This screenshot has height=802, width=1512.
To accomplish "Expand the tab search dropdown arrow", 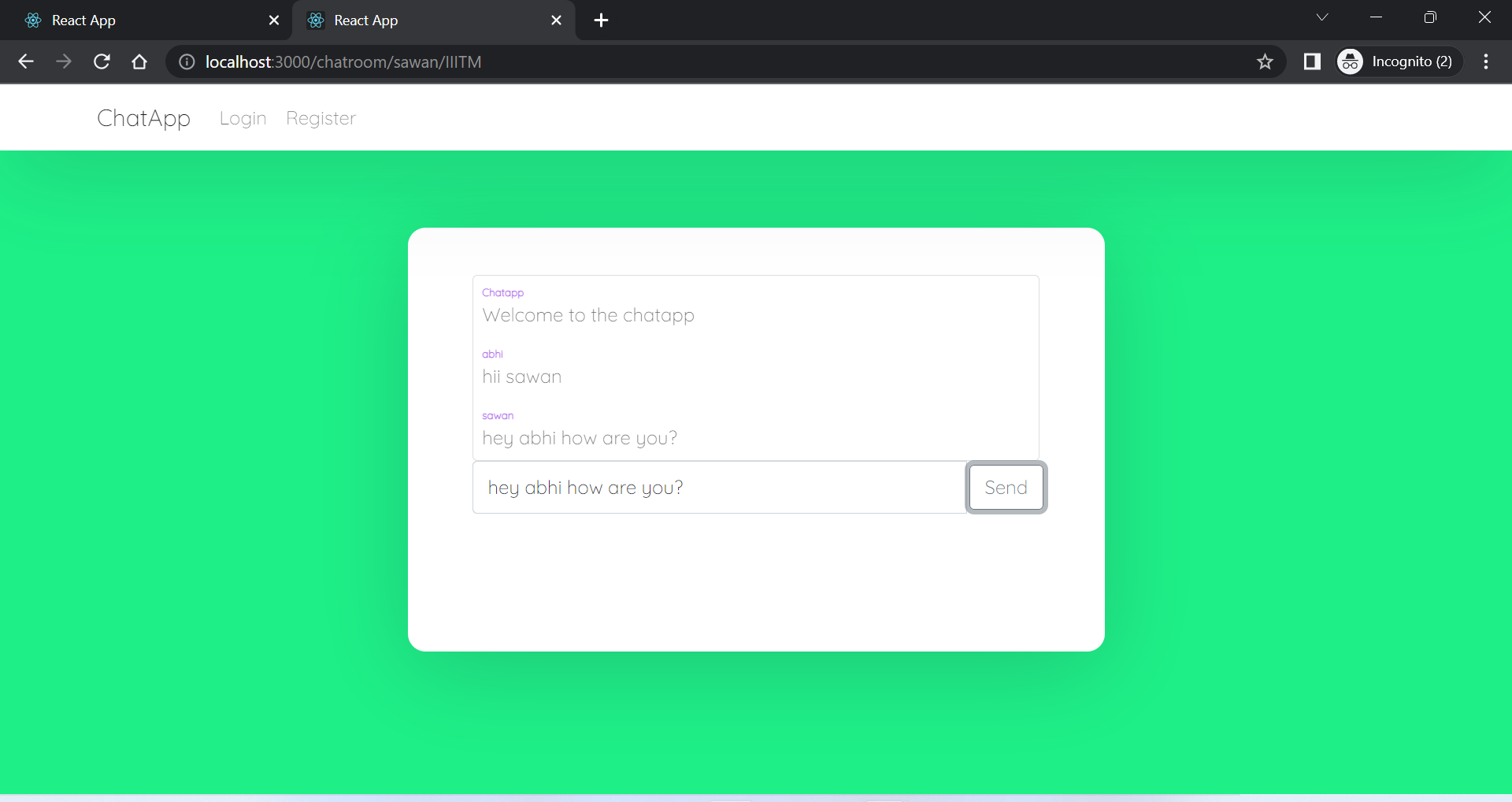I will [1322, 17].
